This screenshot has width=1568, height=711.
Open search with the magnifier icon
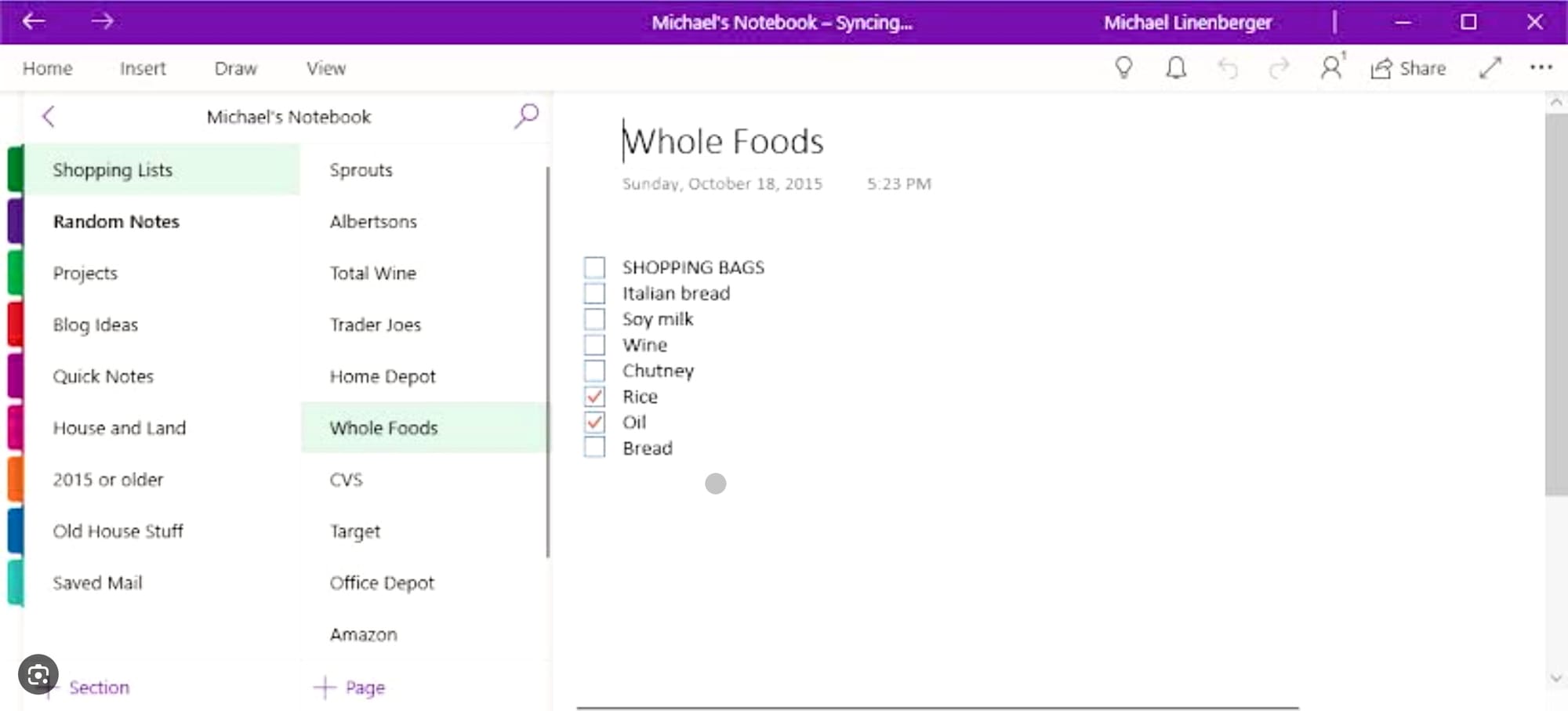(526, 116)
